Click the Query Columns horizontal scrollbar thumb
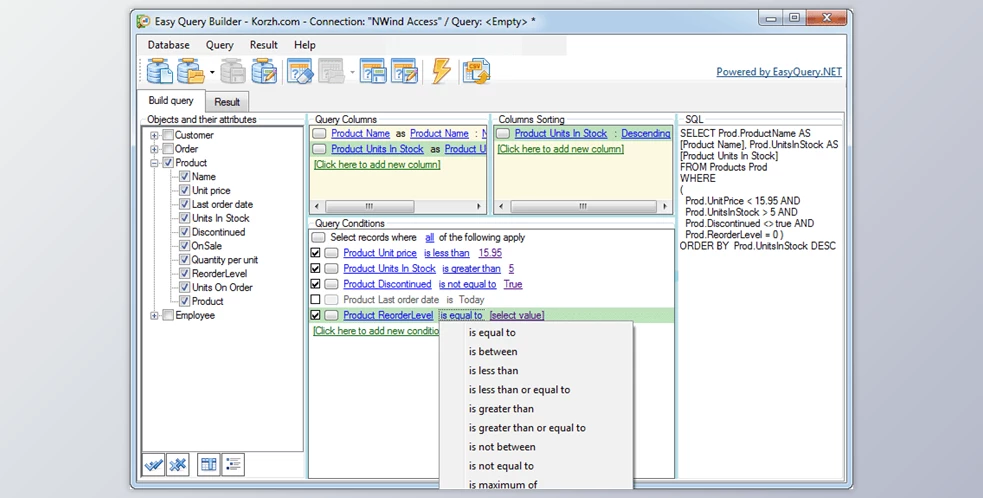The image size is (983, 498). point(369,206)
